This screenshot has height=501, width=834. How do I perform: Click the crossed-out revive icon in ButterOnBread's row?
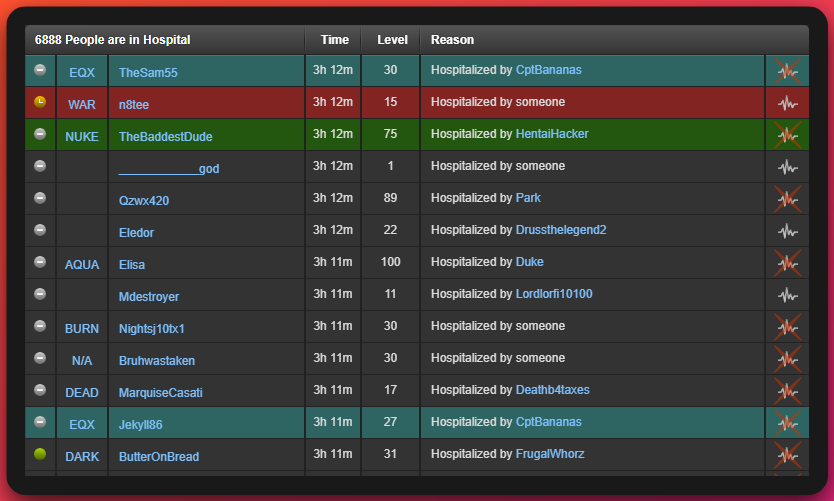[x=787, y=455]
